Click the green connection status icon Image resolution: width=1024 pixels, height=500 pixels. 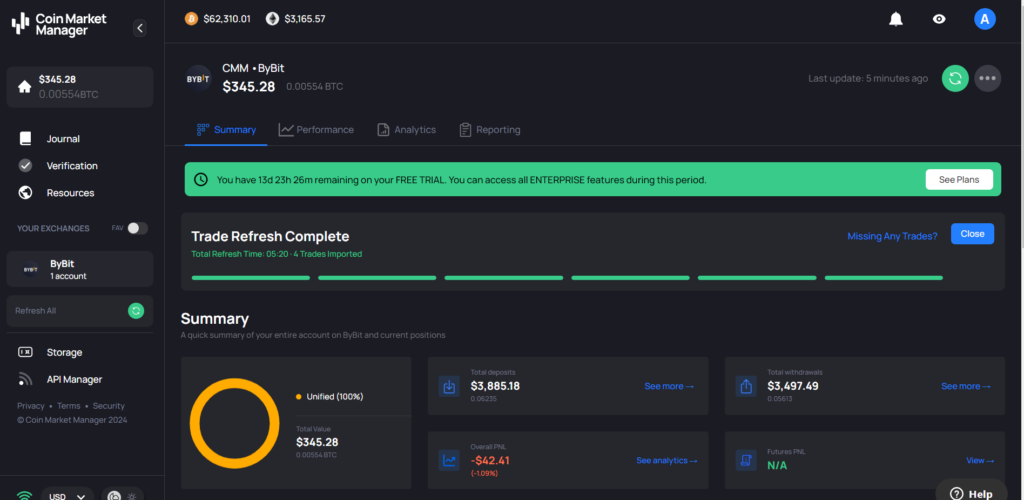tap(24, 495)
